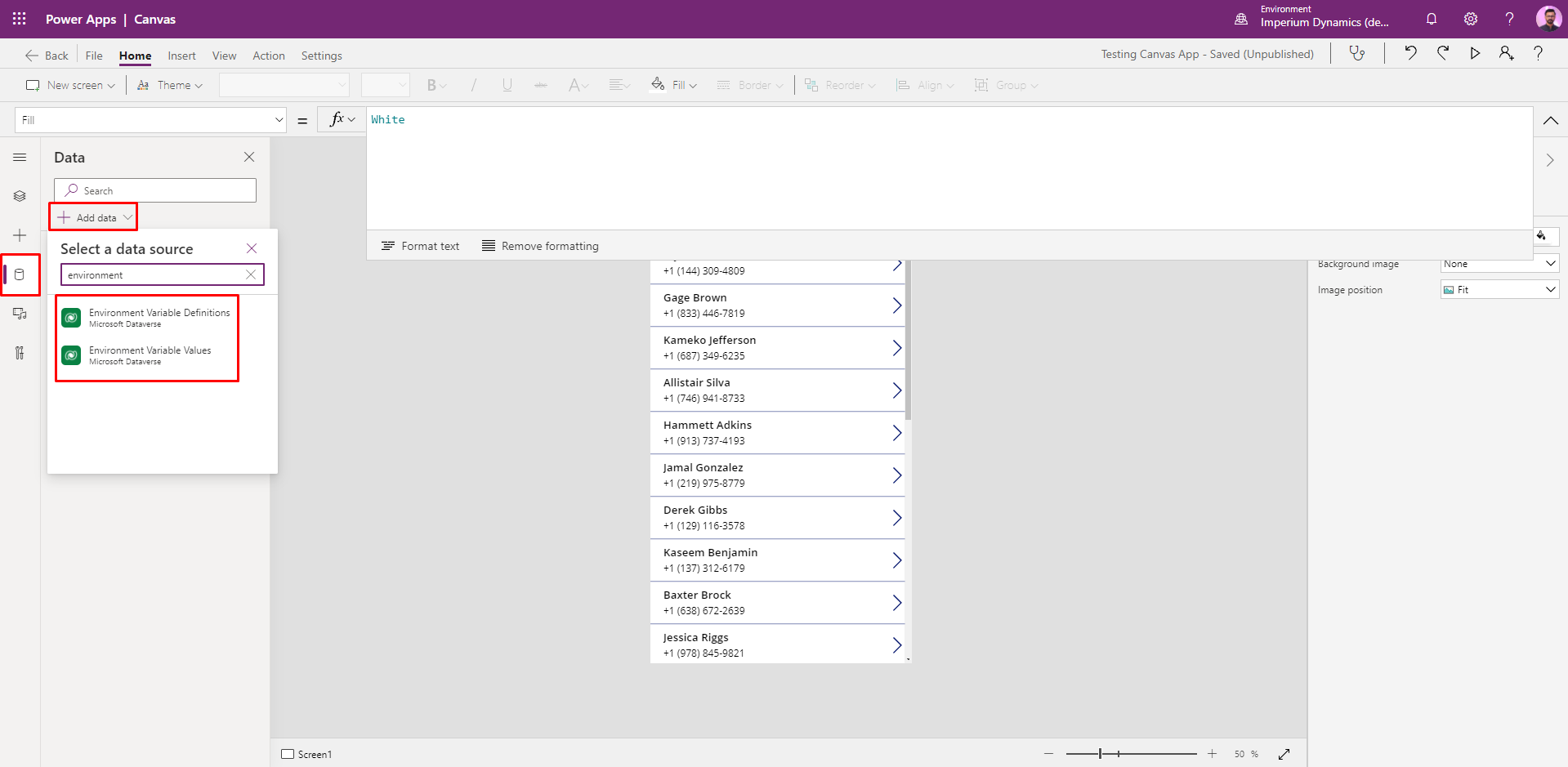Open the Tree view panel
Screen dimensions: 1568x767
20,196
